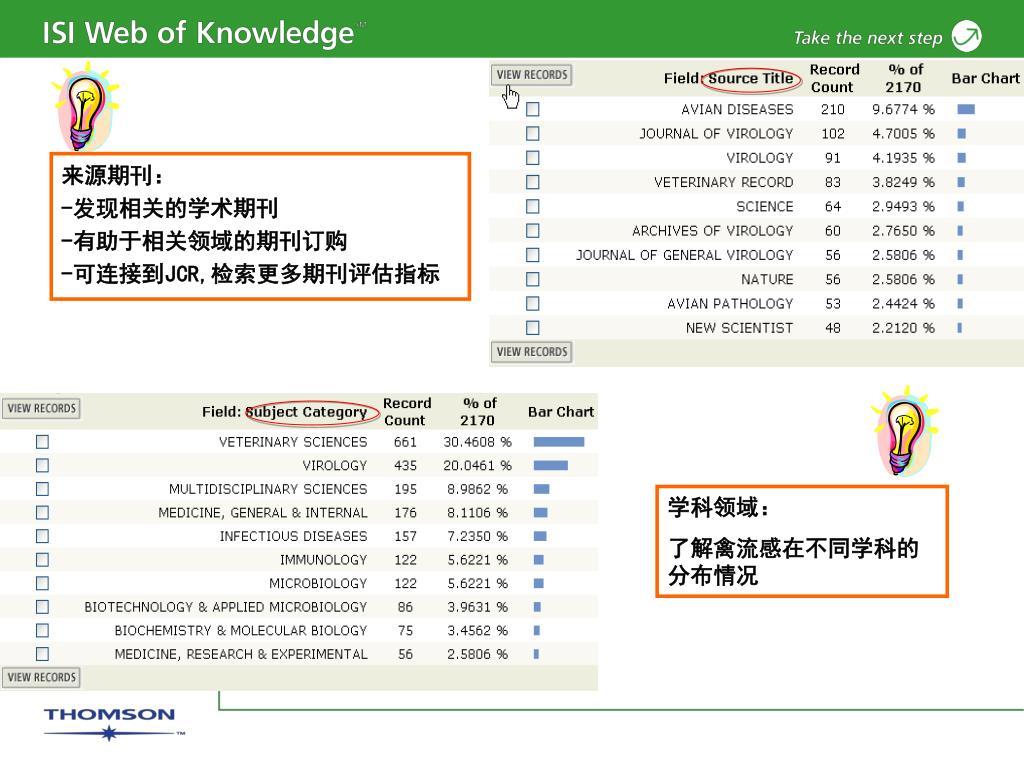
Task: Tick the JOURNAL OF GENERAL VIROLOGY checkbox
Action: (x=533, y=255)
